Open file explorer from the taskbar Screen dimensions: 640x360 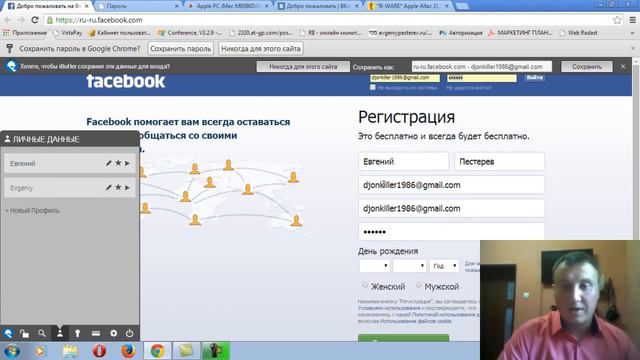point(70,351)
